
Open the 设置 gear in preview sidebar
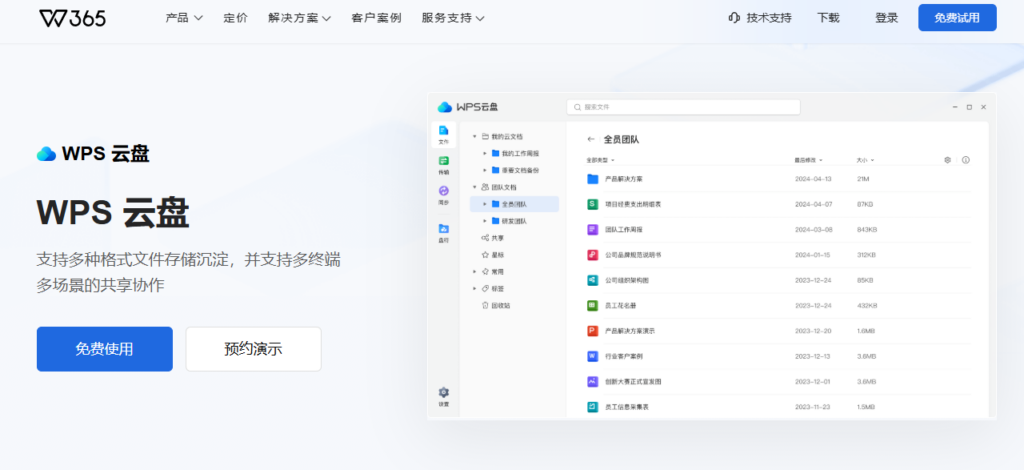[x=443, y=396]
